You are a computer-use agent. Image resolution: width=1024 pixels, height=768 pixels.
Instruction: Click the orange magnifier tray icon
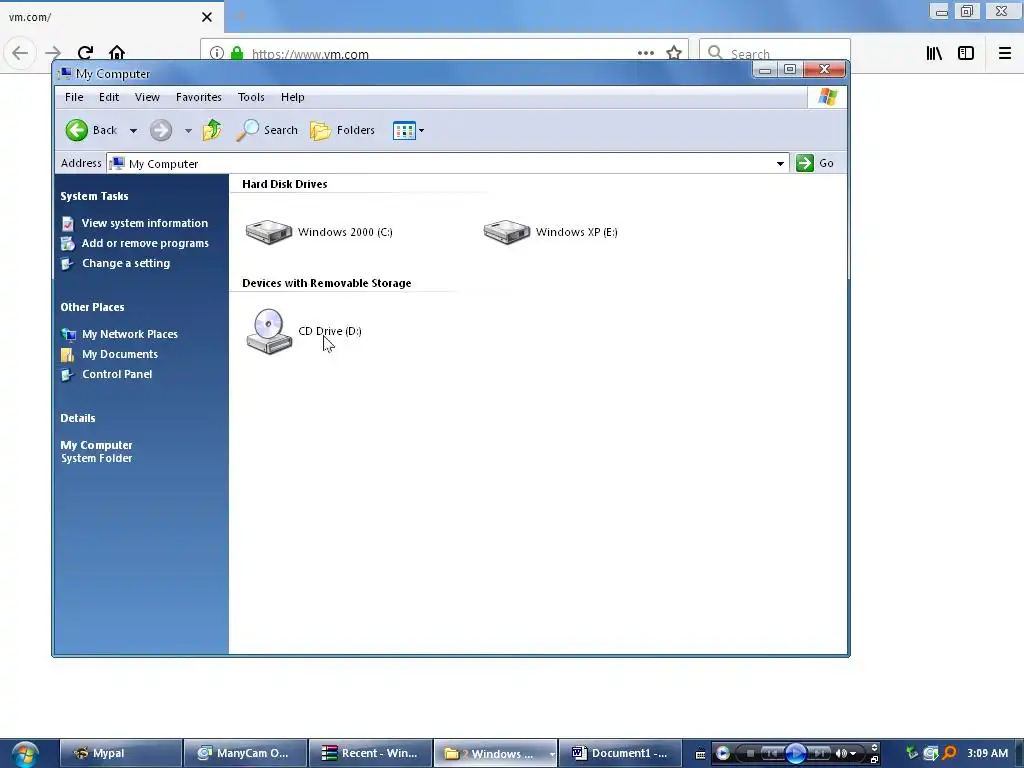(950, 753)
